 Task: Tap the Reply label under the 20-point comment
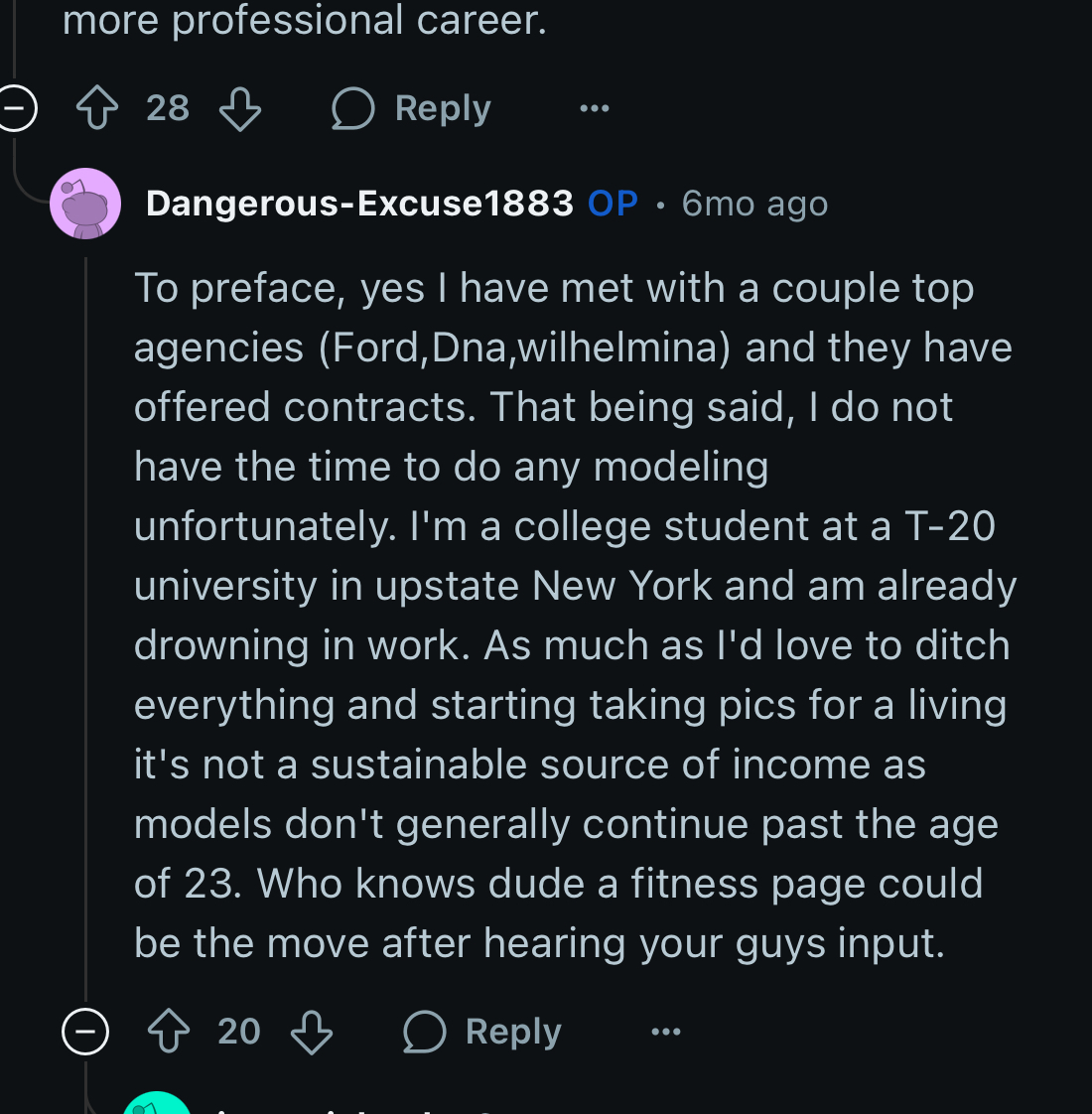513,1032
